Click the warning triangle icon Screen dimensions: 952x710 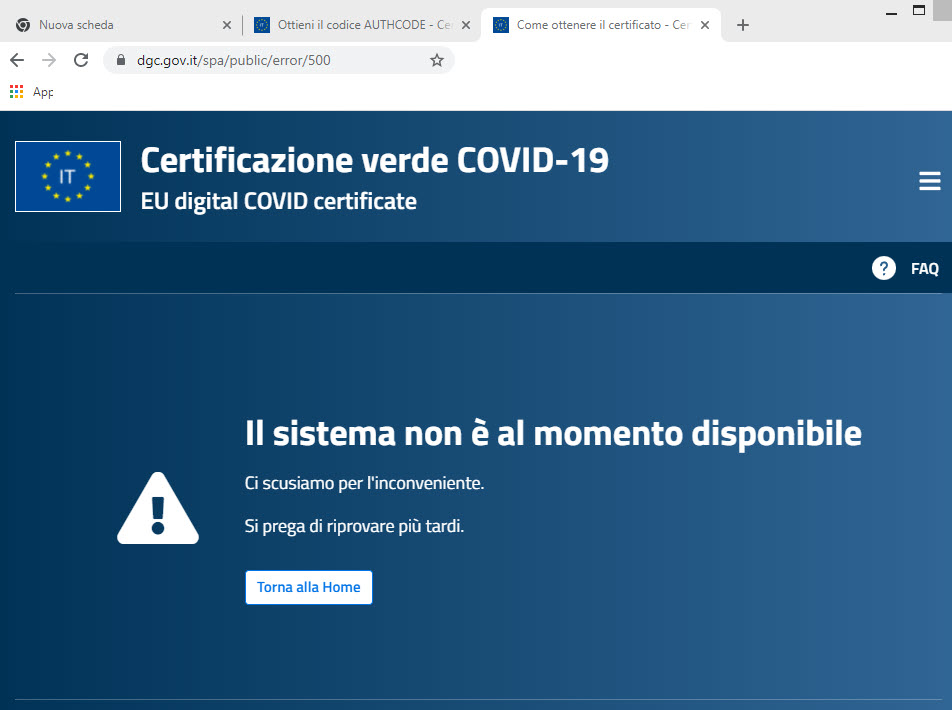click(158, 508)
